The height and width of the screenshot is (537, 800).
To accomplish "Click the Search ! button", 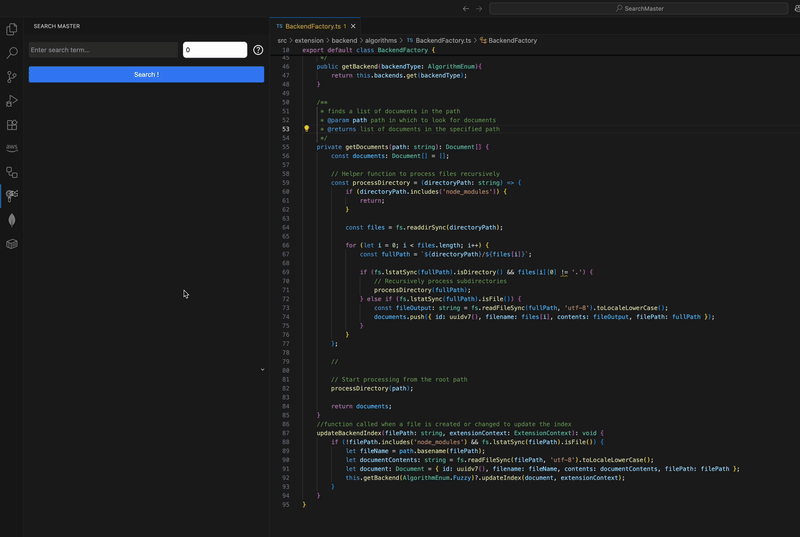I will [146, 74].
